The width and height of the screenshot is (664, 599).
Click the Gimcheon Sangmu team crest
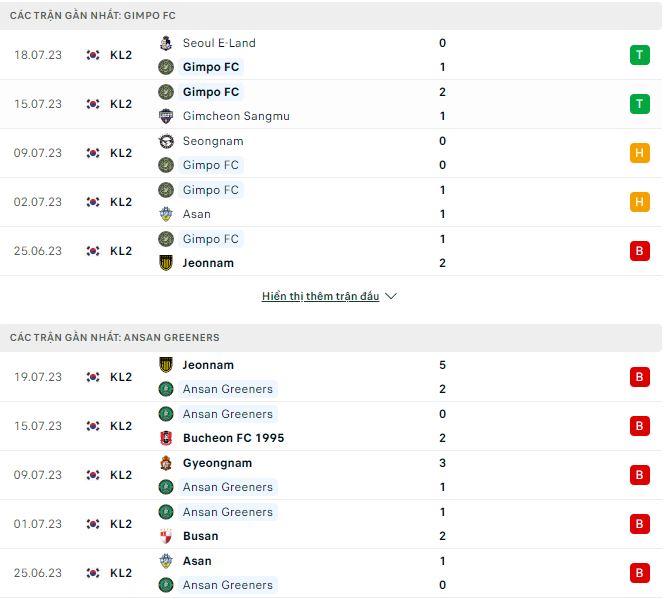point(166,116)
